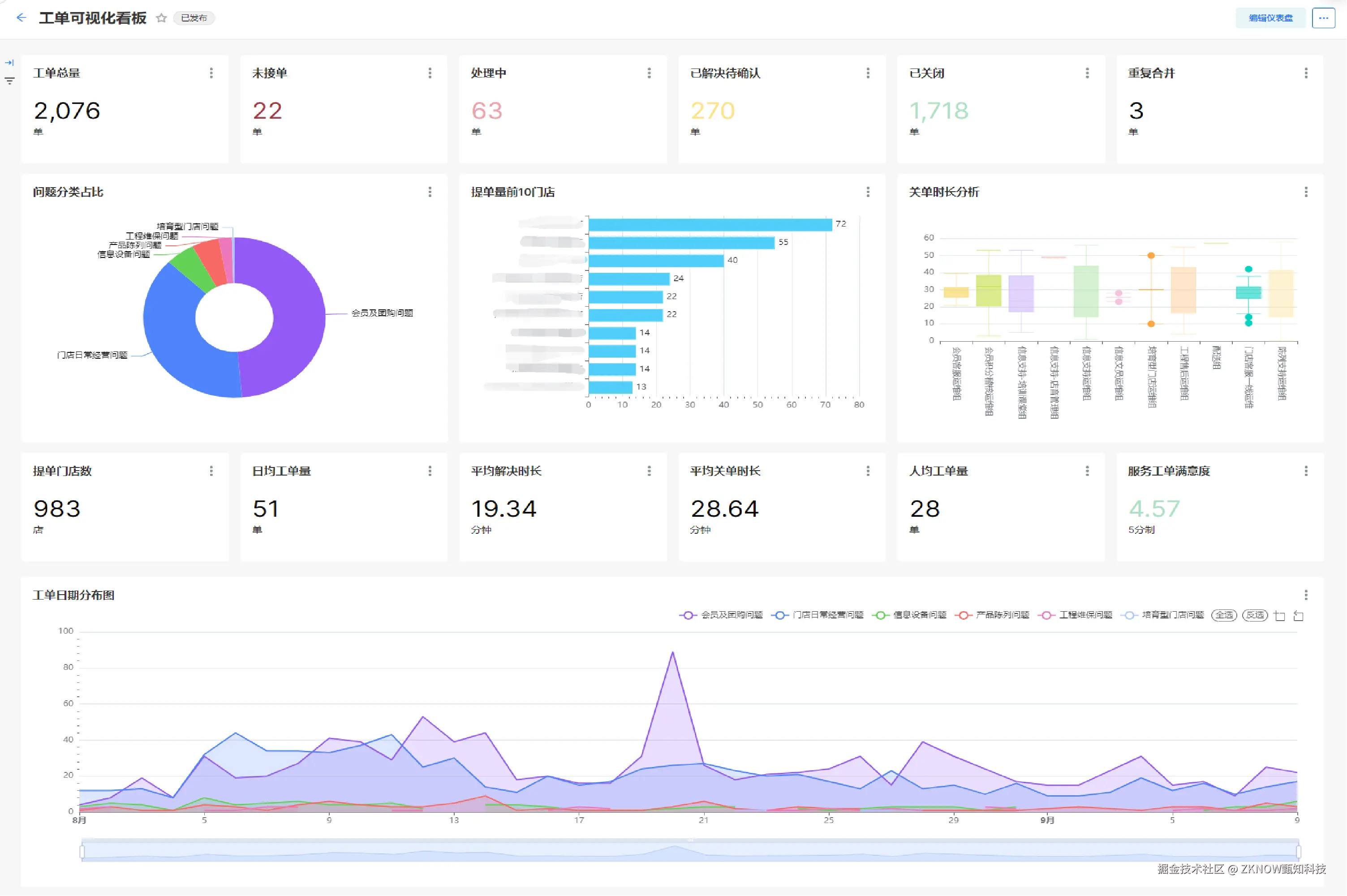Click the back arrow next to the dashboard title
The width and height of the screenshot is (1347, 896).
click(21, 18)
